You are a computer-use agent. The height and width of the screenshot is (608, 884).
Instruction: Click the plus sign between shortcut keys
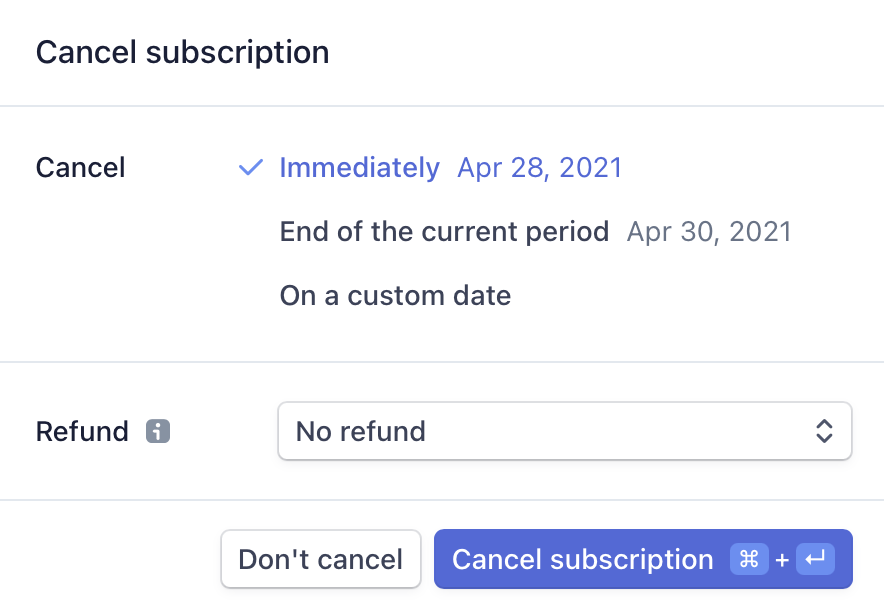(x=782, y=560)
